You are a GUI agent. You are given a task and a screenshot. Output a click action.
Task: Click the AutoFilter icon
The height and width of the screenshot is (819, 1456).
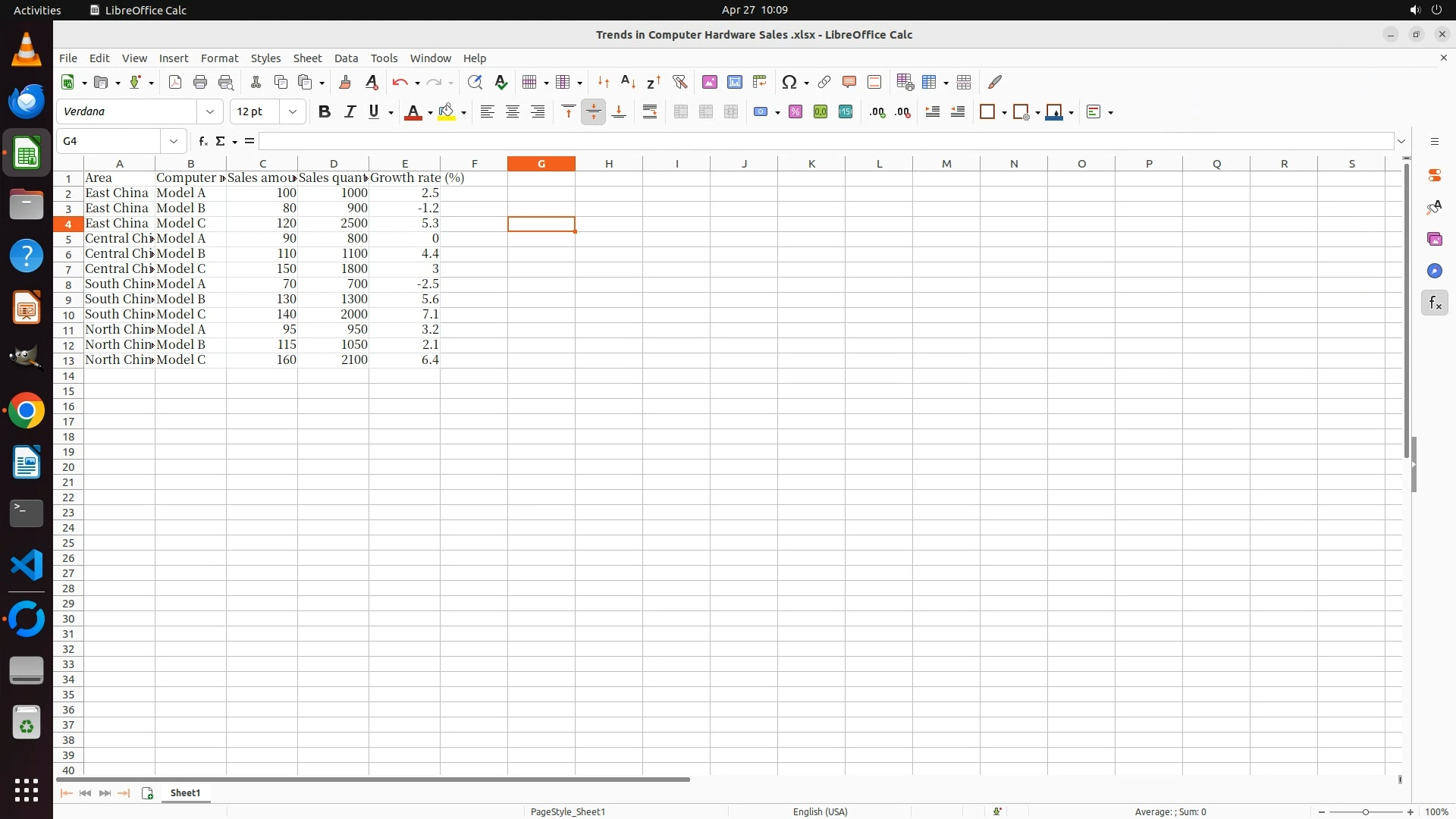click(679, 82)
